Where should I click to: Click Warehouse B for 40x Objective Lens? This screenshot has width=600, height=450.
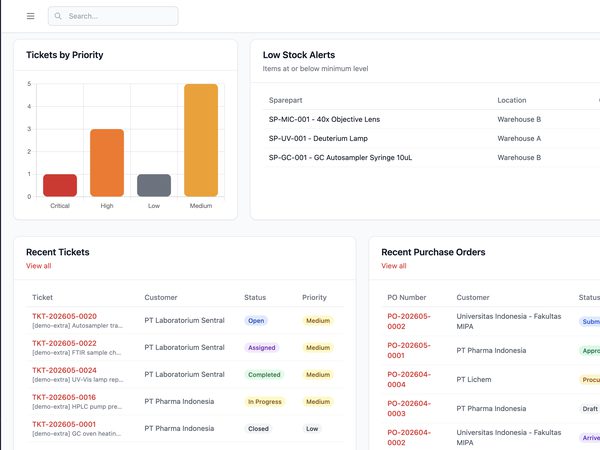519,119
